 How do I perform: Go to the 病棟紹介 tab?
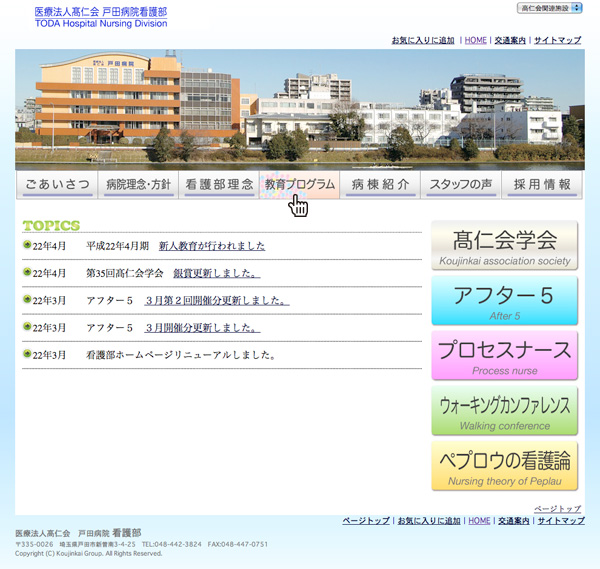[380, 185]
